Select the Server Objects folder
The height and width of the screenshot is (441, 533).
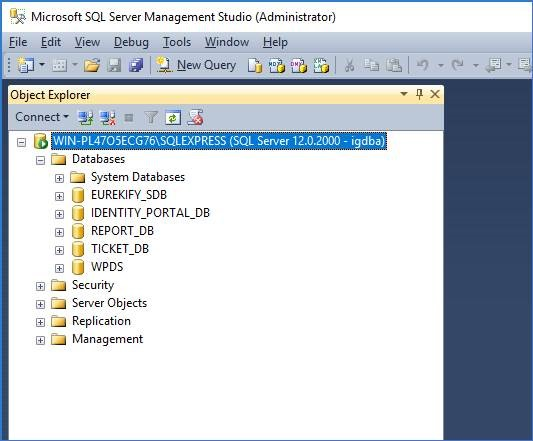tap(109, 303)
